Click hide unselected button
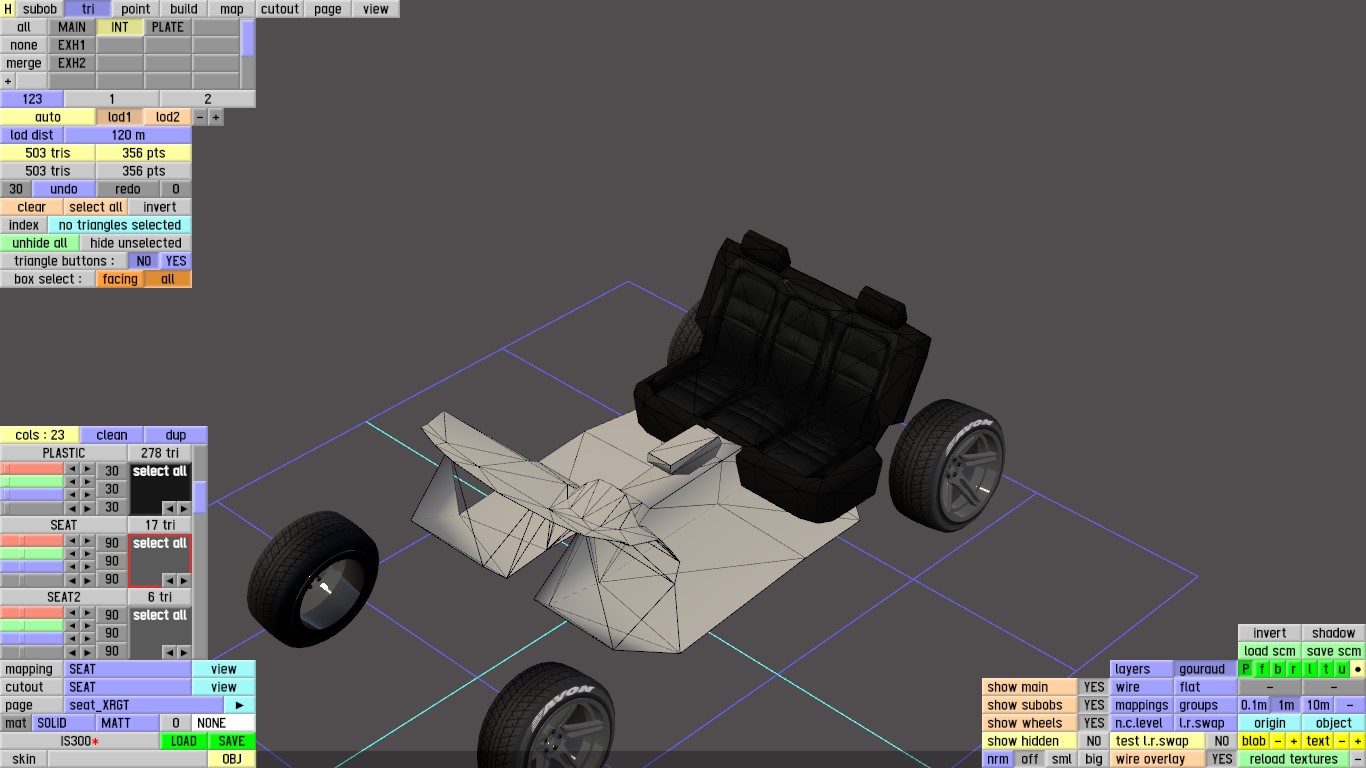The width and height of the screenshot is (1366, 768). coord(136,243)
